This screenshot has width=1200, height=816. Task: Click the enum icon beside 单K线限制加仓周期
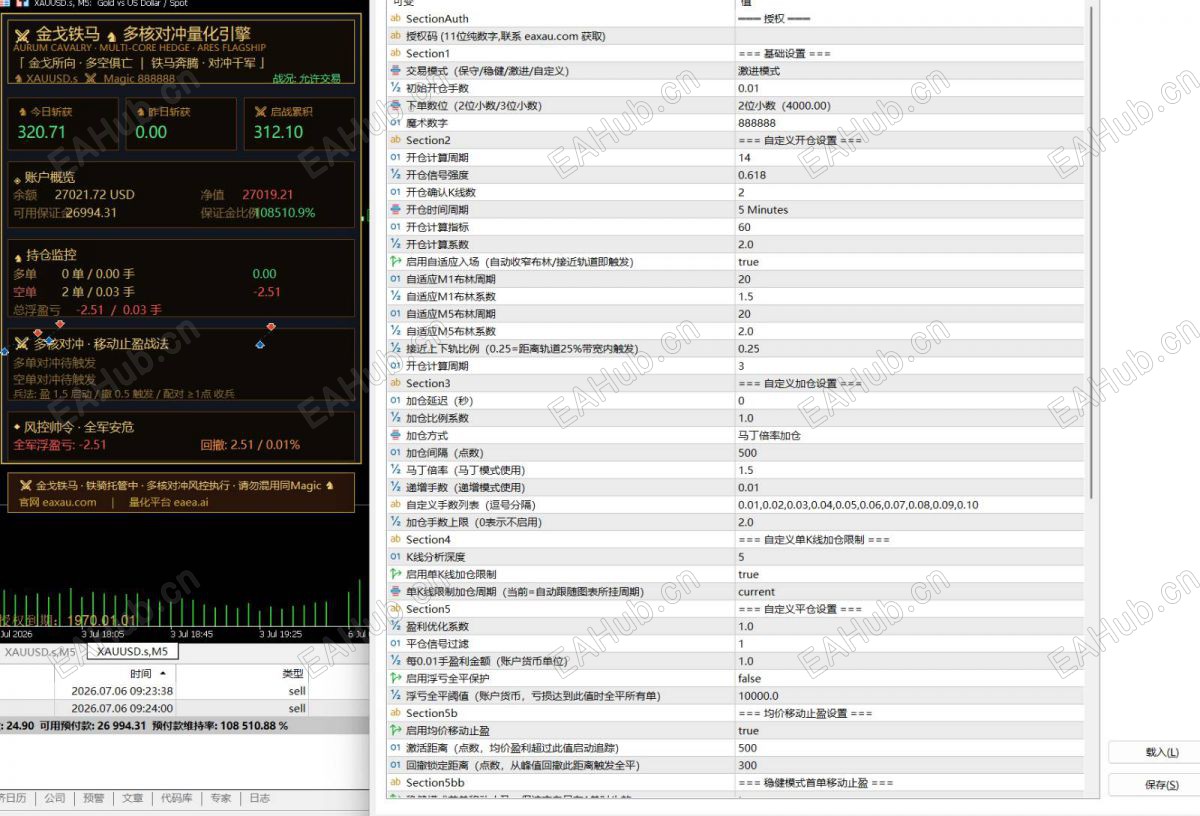(396, 592)
